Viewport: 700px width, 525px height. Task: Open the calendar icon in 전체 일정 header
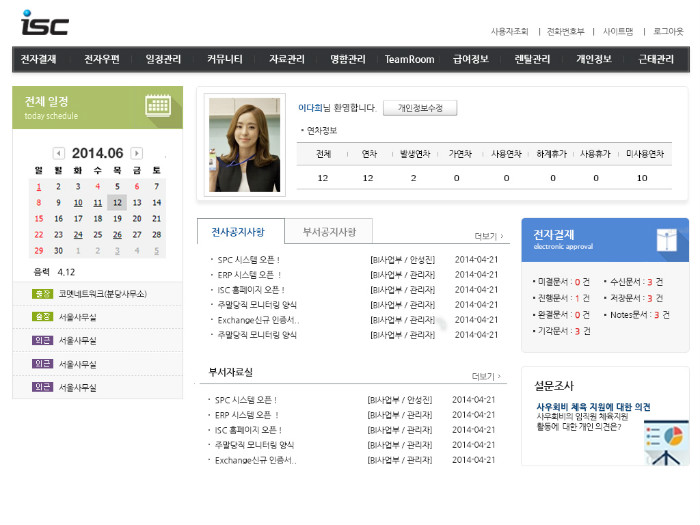pyautogui.click(x=157, y=106)
